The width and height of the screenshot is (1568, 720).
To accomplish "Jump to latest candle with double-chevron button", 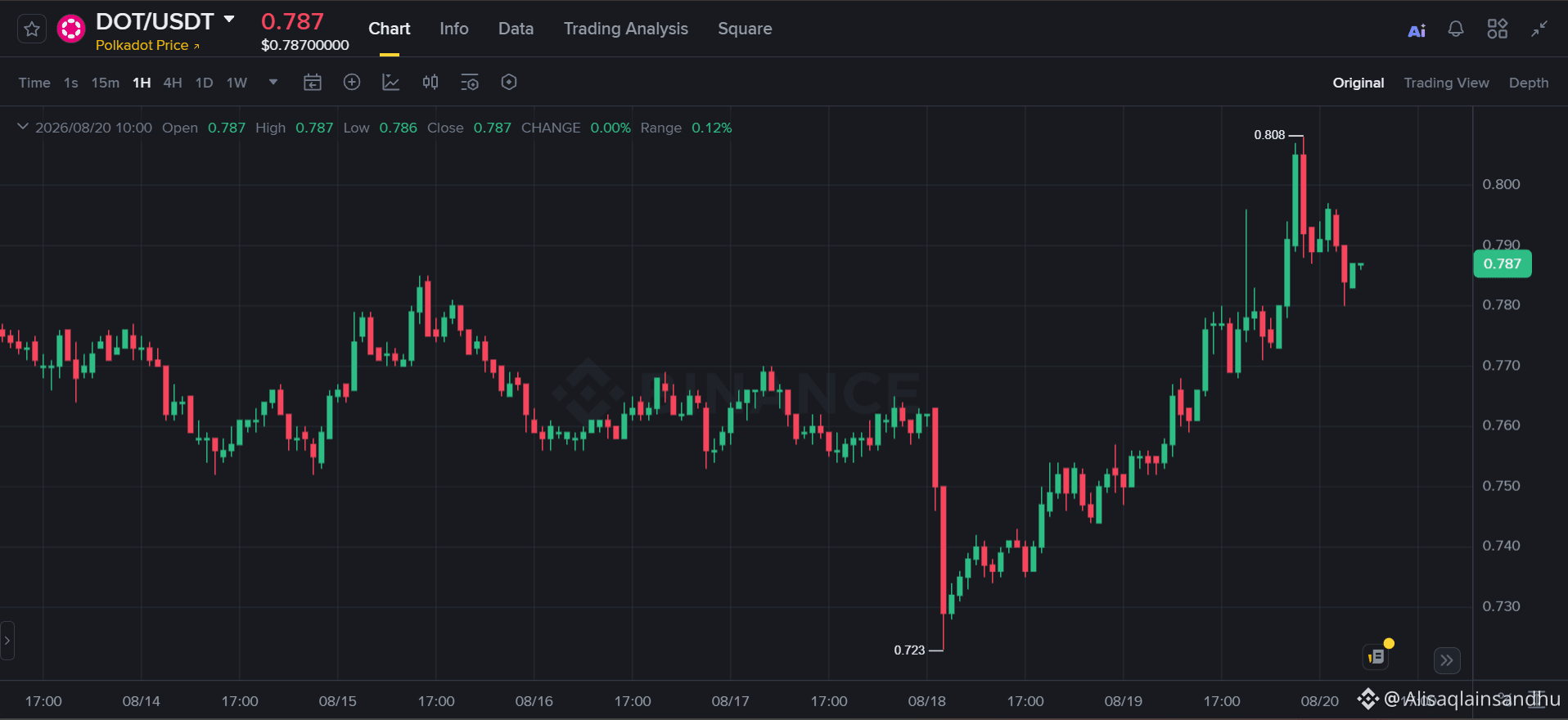I will point(1447,660).
